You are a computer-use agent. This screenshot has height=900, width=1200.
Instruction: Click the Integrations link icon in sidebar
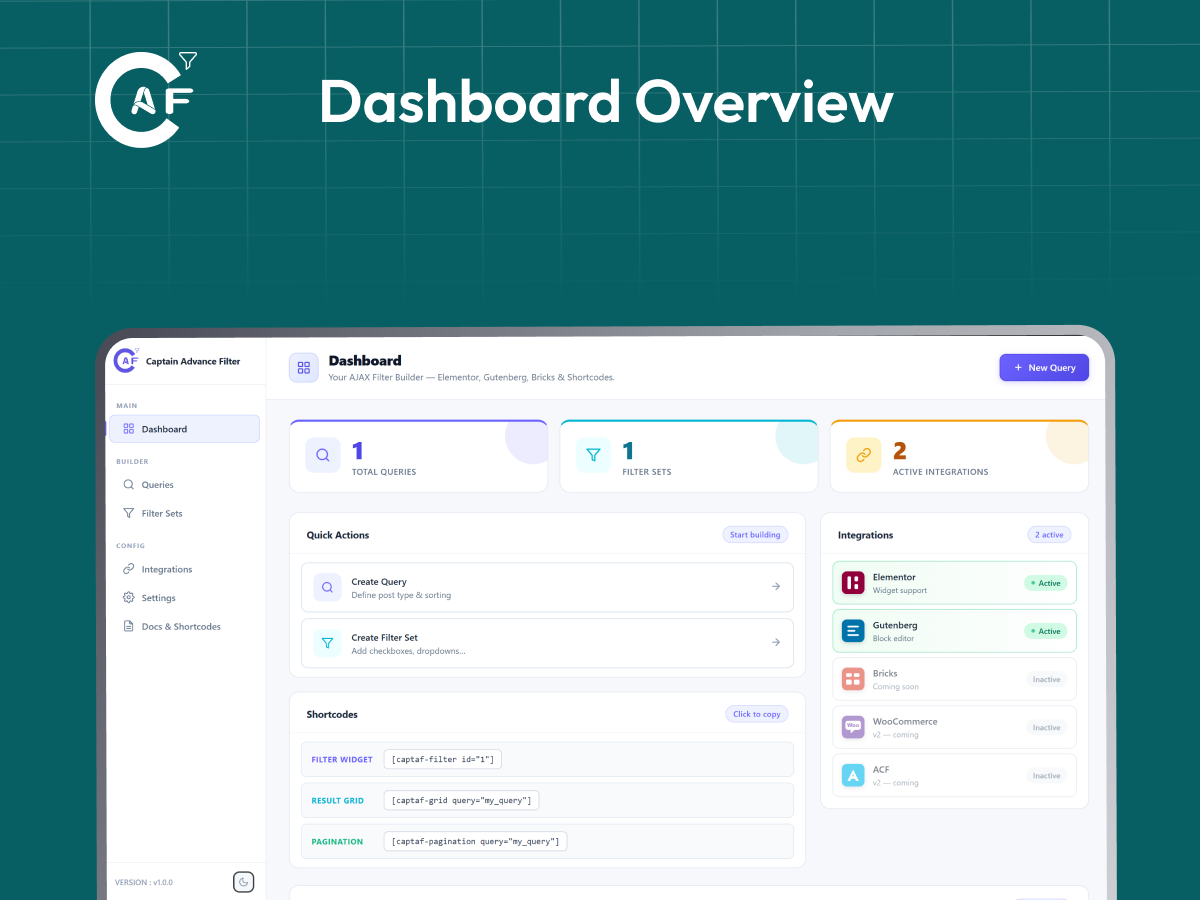pyautogui.click(x=129, y=569)
